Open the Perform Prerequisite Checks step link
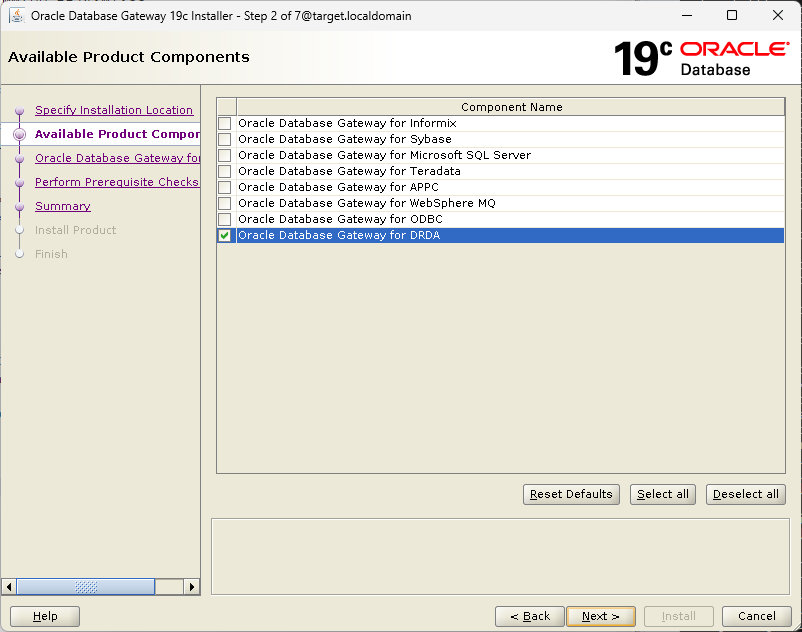Viewport: 802px width, 632px height. (x=117, y=182)
